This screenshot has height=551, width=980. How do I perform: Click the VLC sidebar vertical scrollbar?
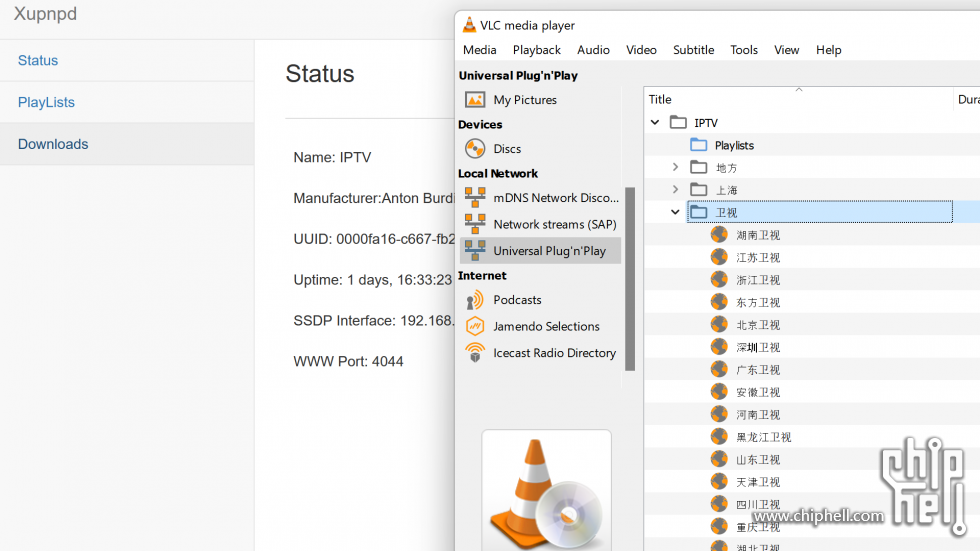click(x=630, y=279)
